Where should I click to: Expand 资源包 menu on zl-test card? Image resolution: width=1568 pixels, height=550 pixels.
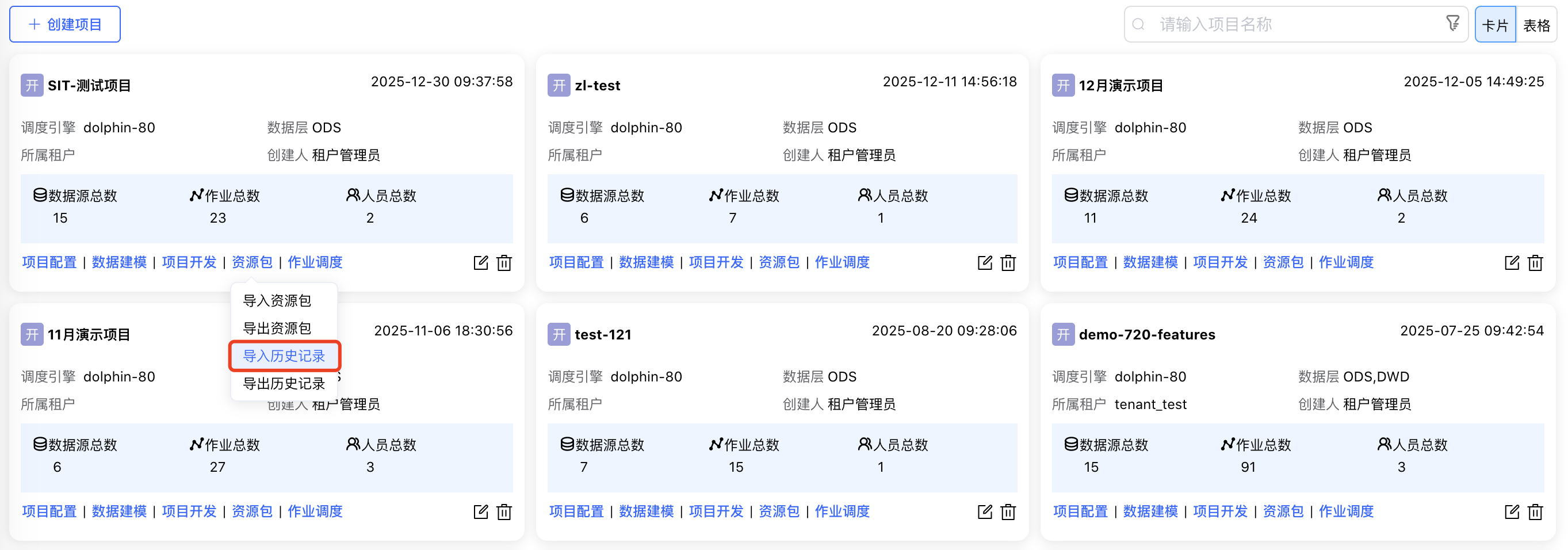pyautogui.click(x=779, y=262)
